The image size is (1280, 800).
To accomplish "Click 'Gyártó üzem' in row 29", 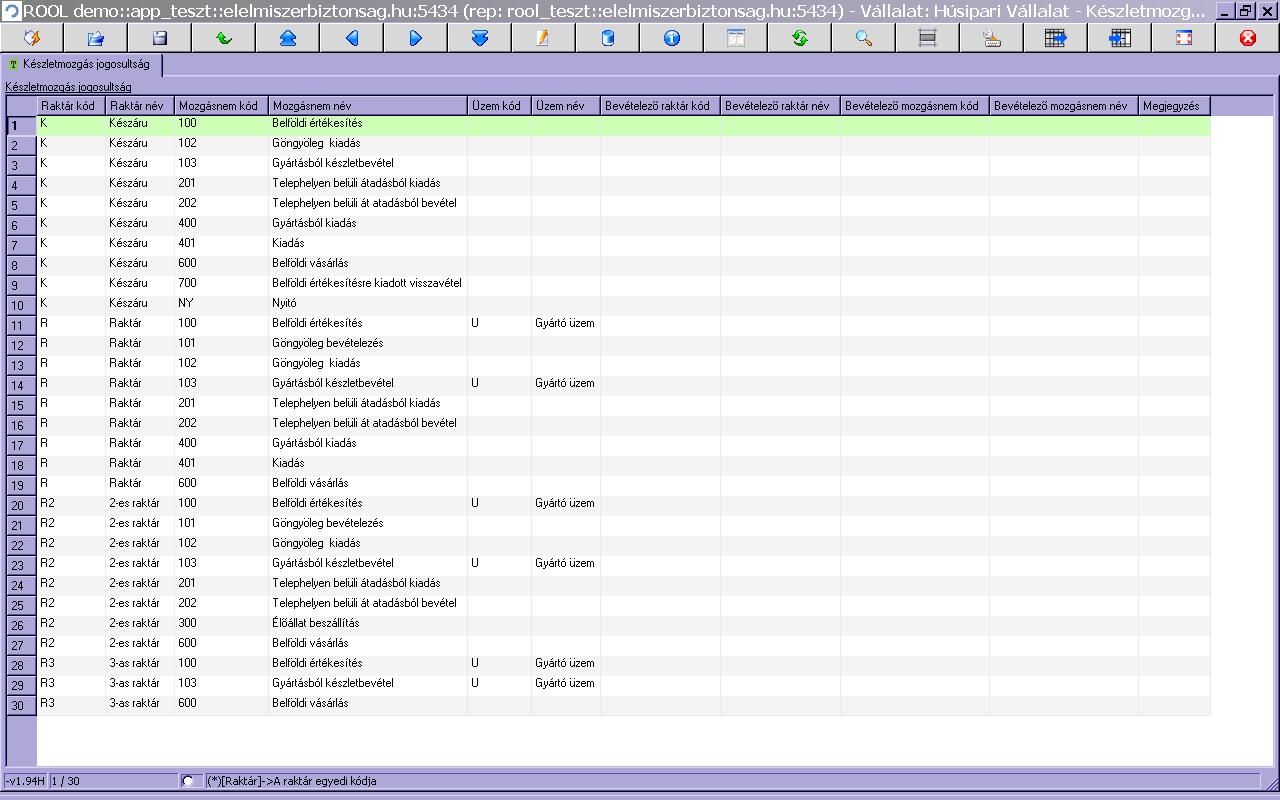I will (565, 683).
